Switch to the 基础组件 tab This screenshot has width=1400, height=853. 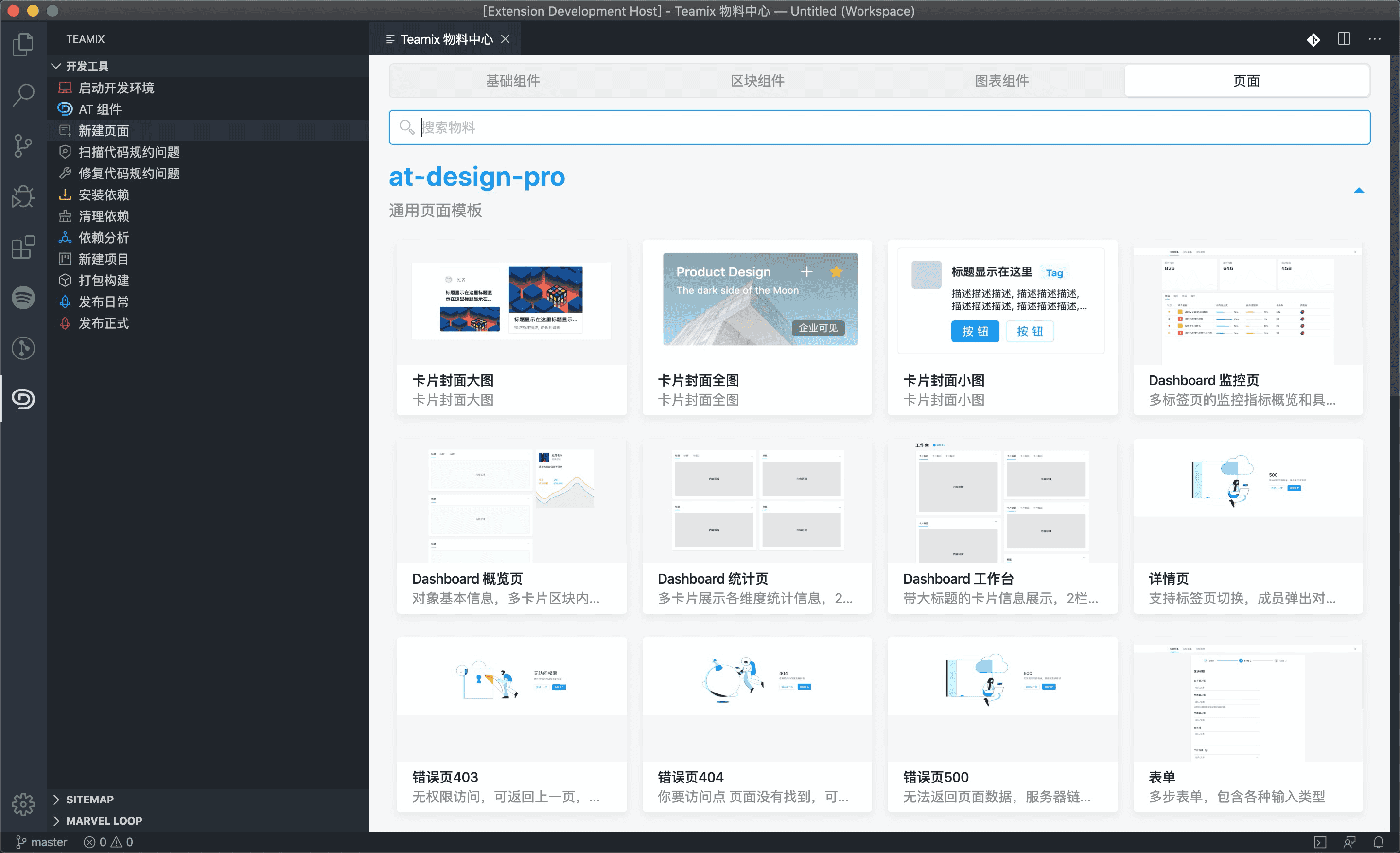[x=512, y=81]
